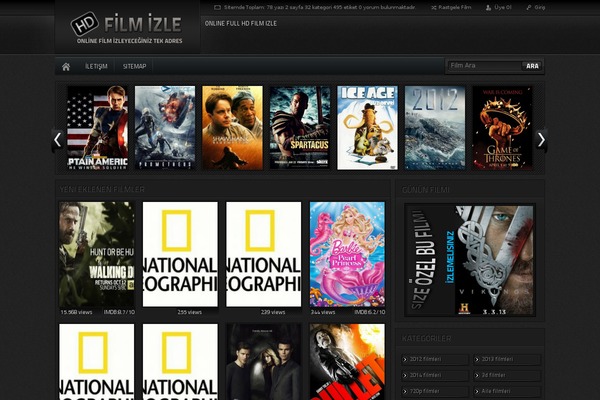Select the Shawshank Redemption carousel poster
The width and height of the screenshot is (600, 400).
(x=232, y=128)
